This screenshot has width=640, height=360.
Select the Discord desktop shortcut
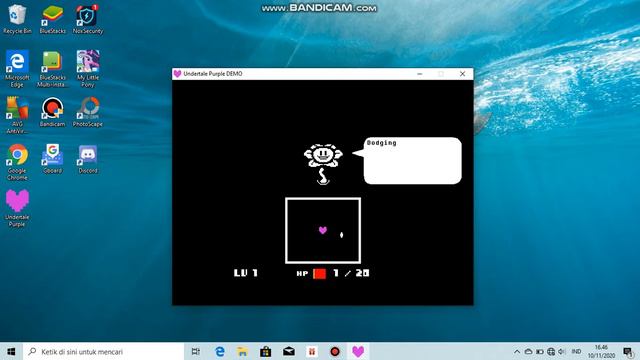pos(88,158)
